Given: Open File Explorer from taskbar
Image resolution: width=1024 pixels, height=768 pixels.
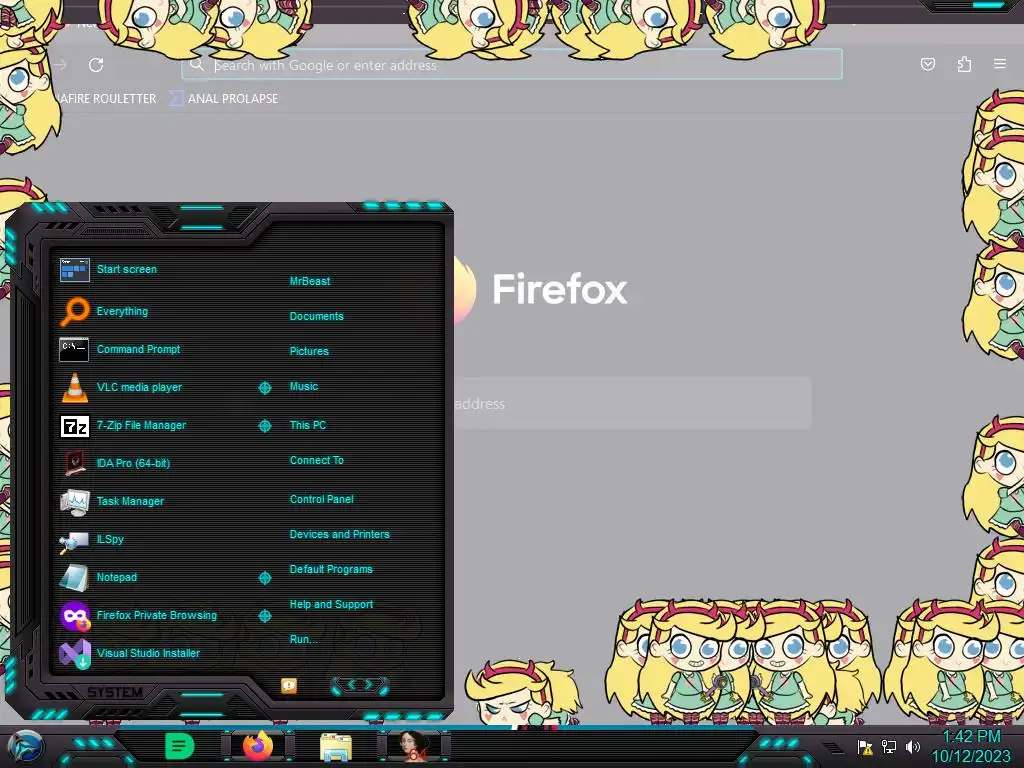Looking at the screenshot, I should click(336, 747).
